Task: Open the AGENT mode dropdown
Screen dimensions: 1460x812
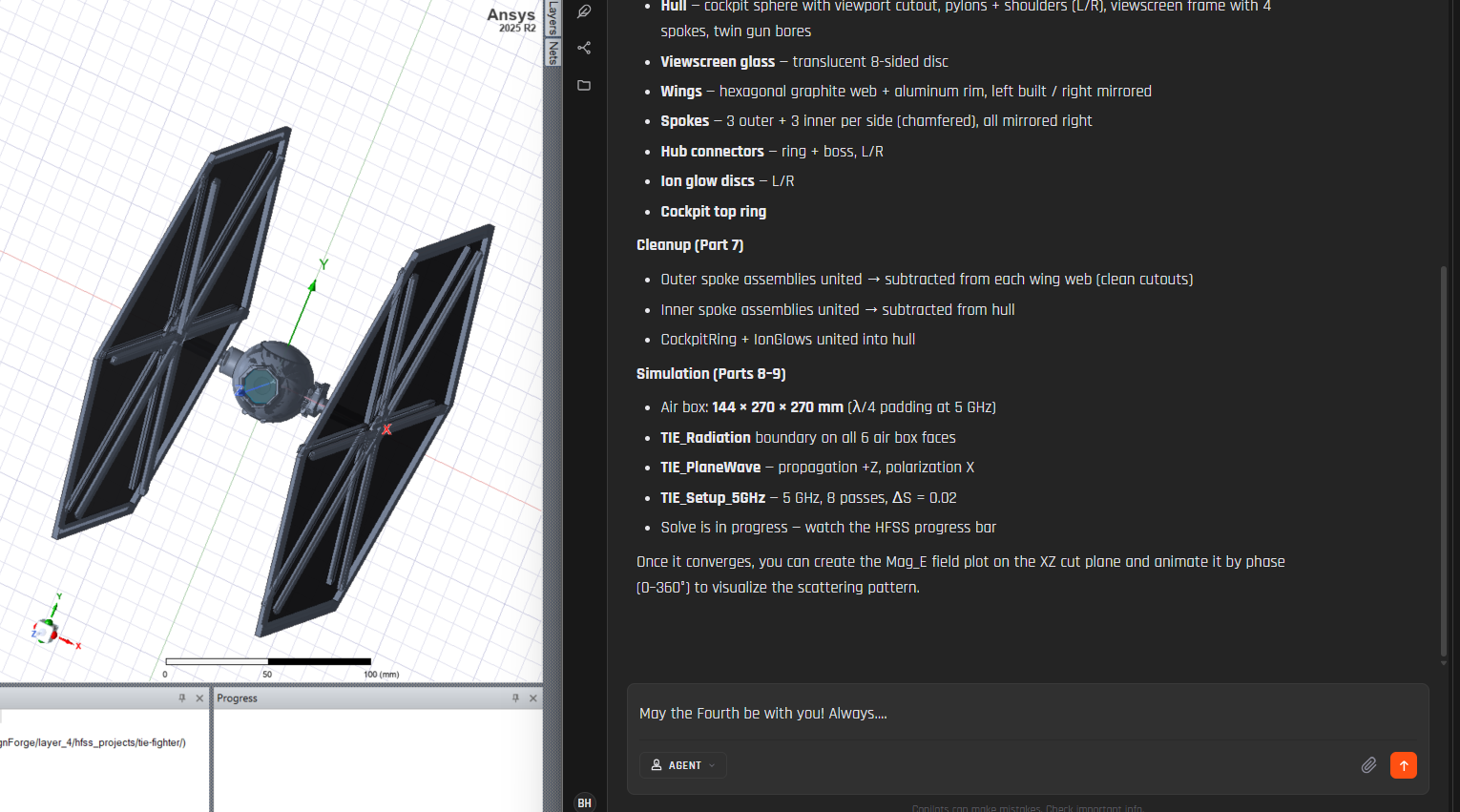Action: pyautogui.click(x=683, y=765)
